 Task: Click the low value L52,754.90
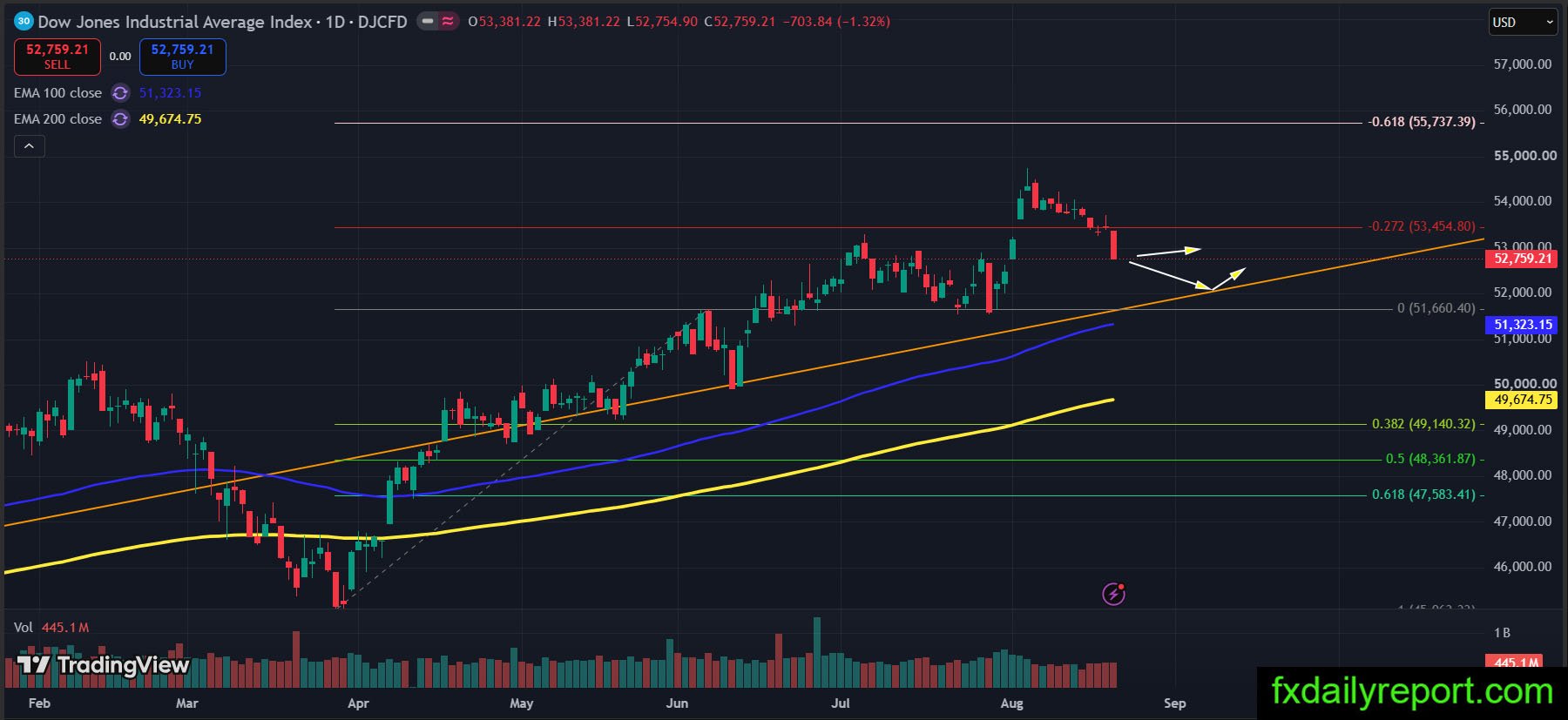pyautogui.click(x=662, y=22)
